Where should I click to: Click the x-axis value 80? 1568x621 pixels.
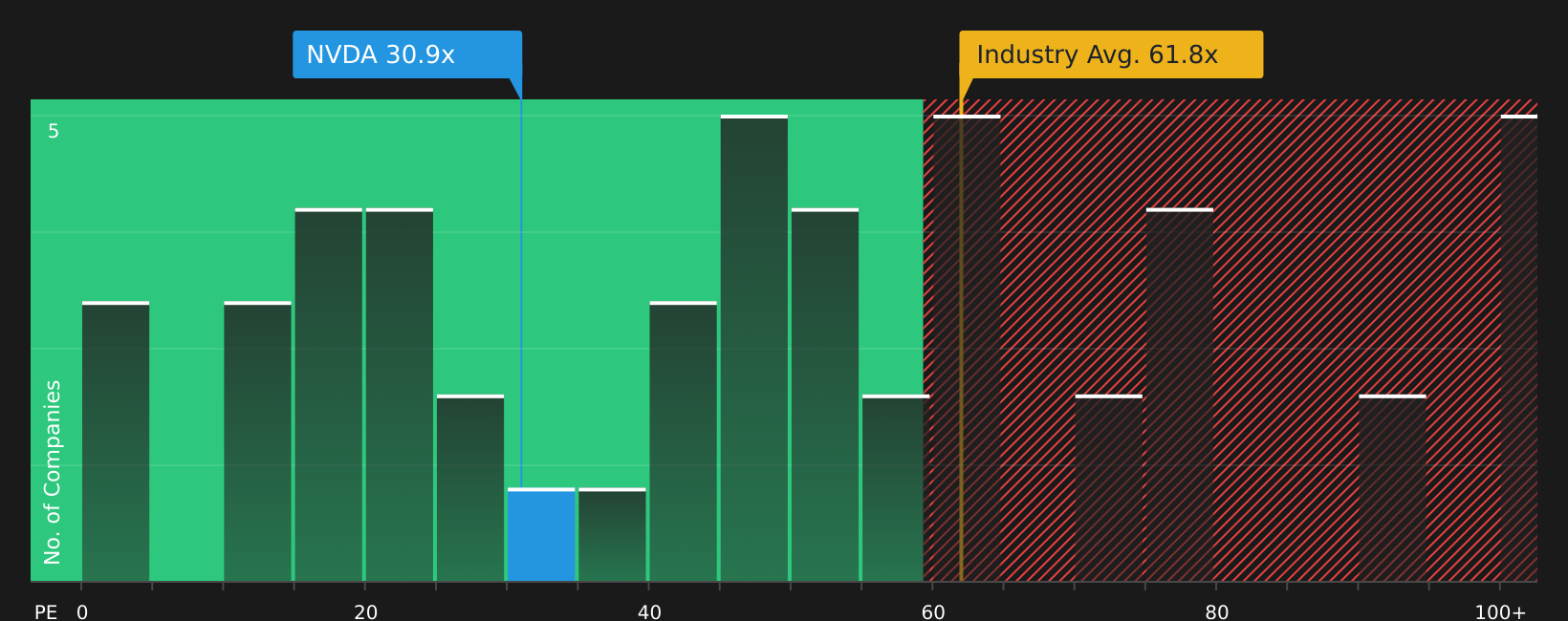click(x=1216, y=612)
